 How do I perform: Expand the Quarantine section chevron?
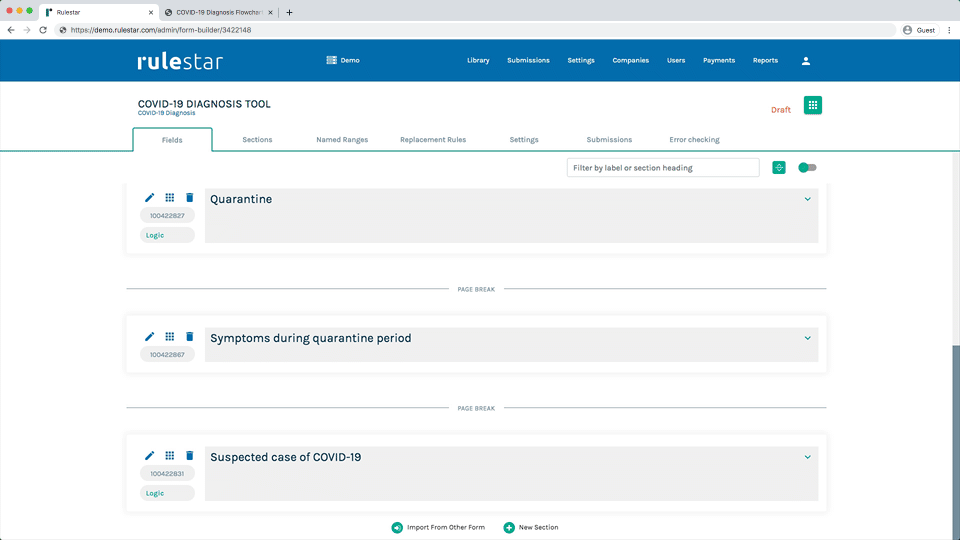coord(808,199)
